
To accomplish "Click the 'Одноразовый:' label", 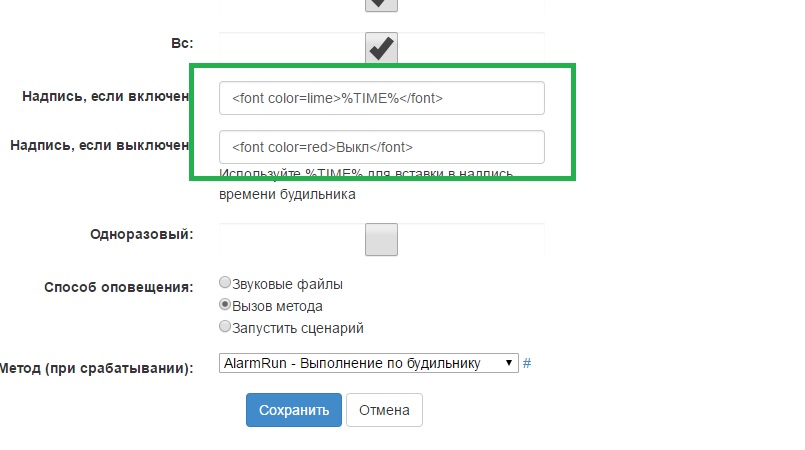I will pos(141,234).
